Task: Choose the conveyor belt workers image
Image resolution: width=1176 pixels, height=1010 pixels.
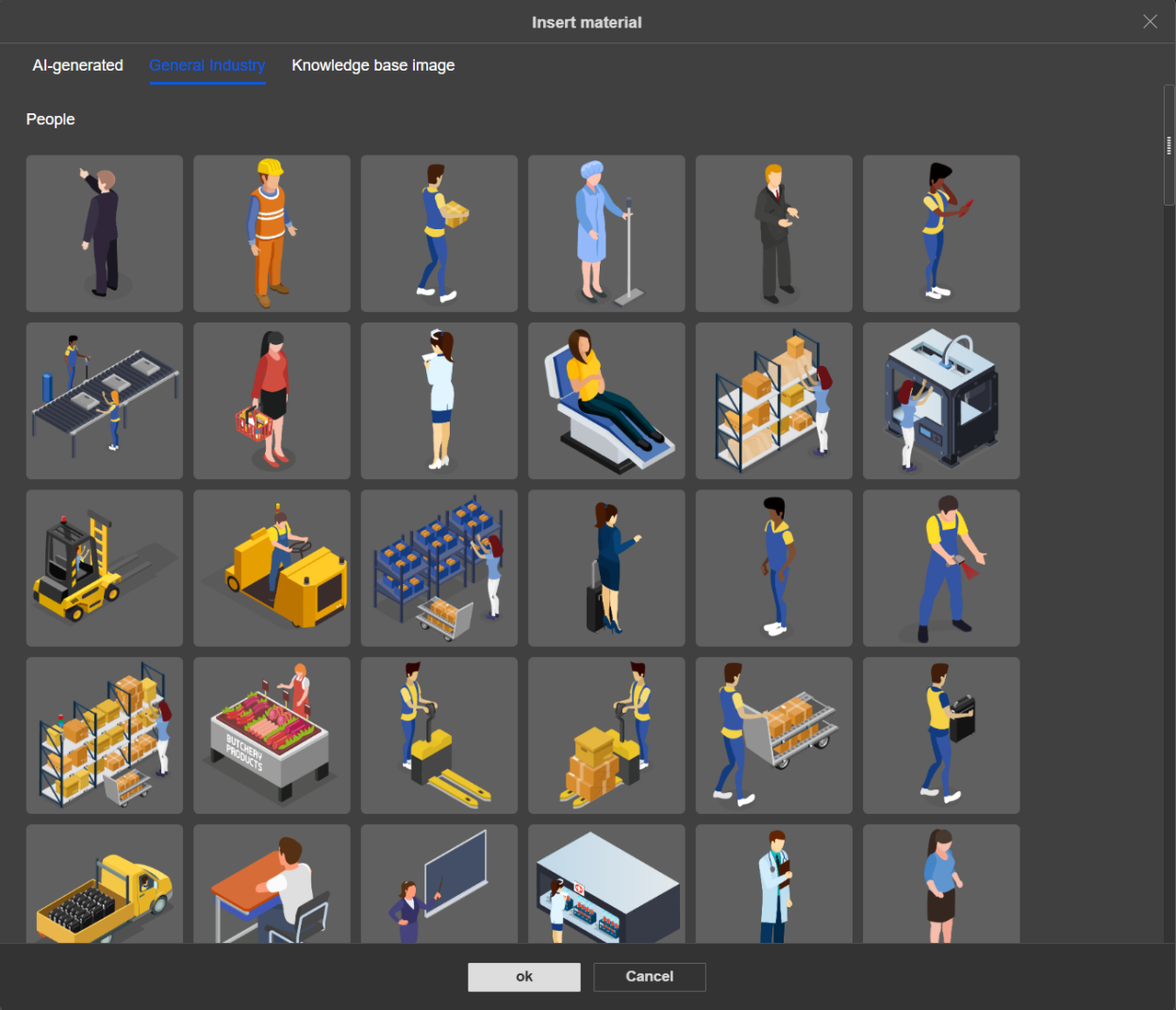Action: point(105,401)
